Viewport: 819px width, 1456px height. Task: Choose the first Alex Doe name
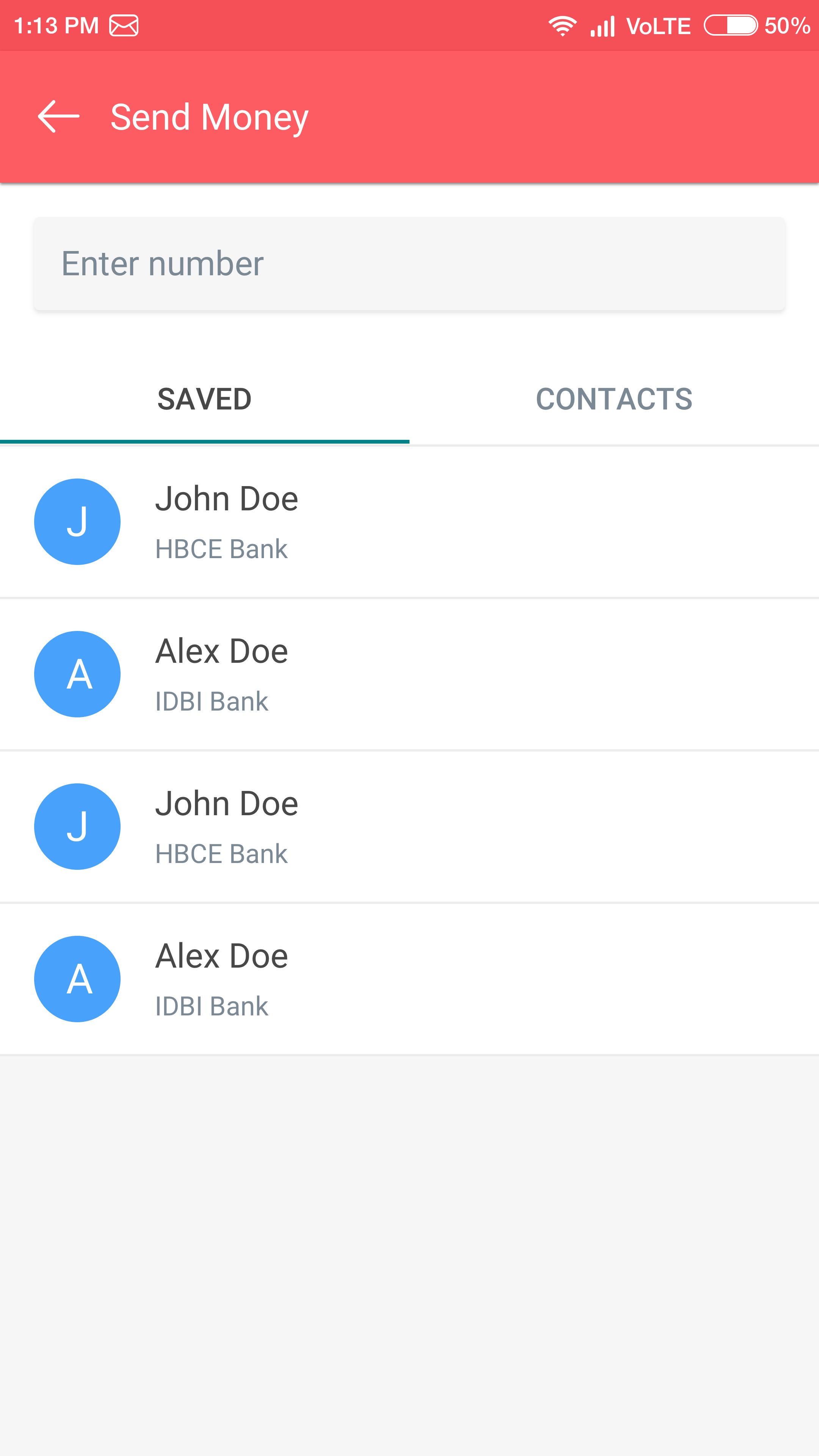click(x=221, y=651)
